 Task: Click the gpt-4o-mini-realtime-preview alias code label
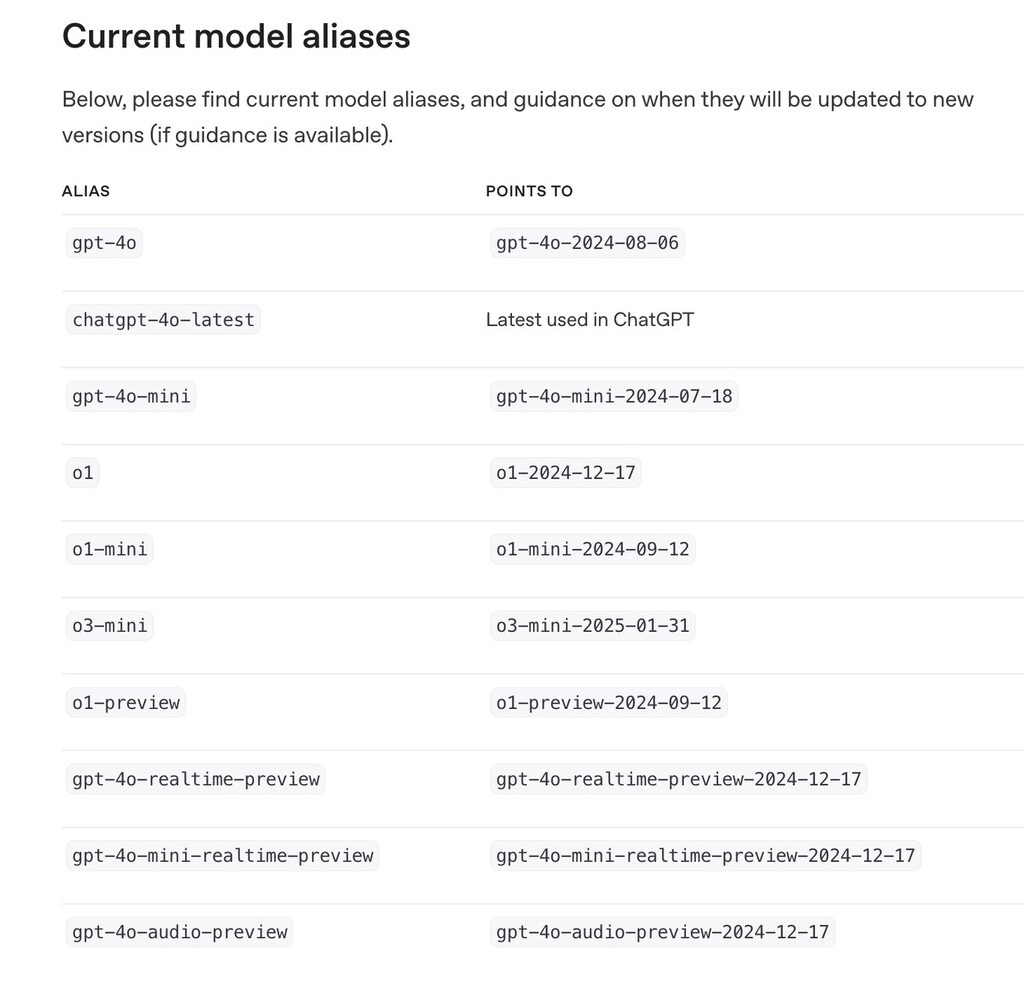click(x=222, y=855)
